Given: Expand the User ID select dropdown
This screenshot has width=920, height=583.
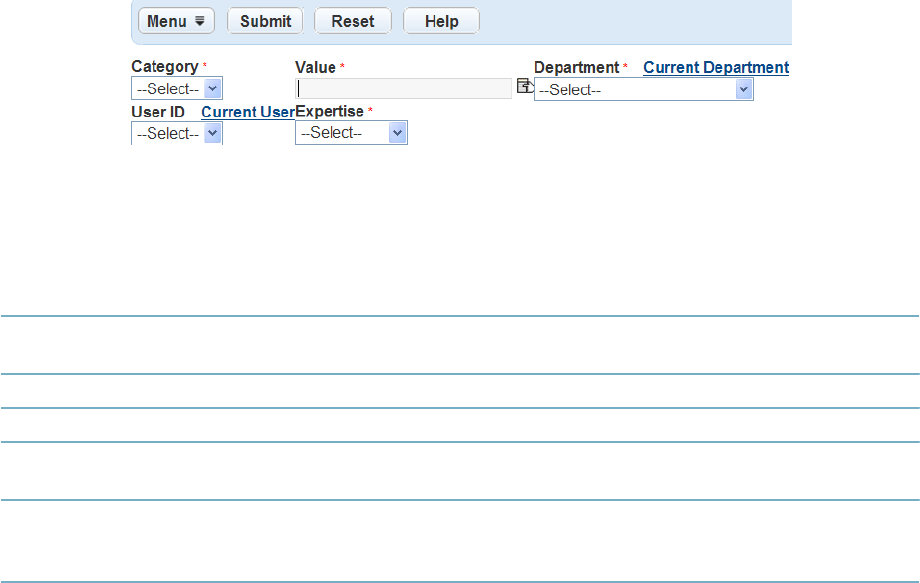Looking at the screenshot, I should click(x=177, y=133).
